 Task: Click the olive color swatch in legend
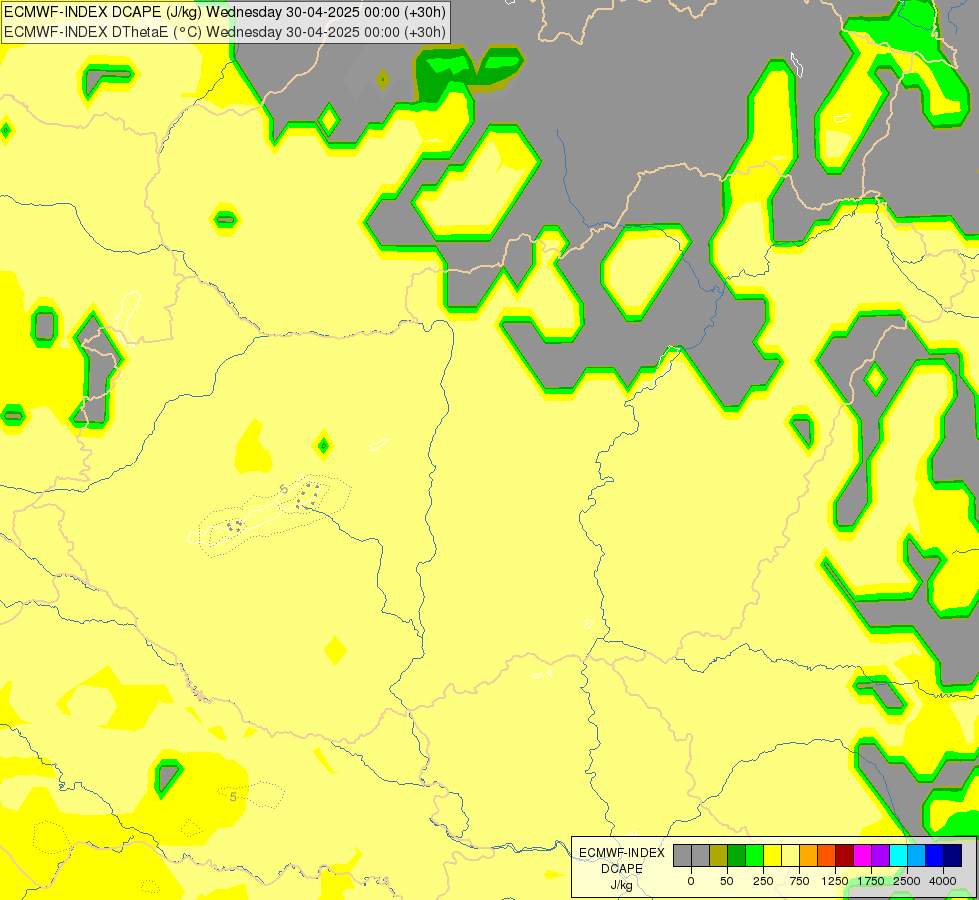pyautogui.click(x=719, y=856)
